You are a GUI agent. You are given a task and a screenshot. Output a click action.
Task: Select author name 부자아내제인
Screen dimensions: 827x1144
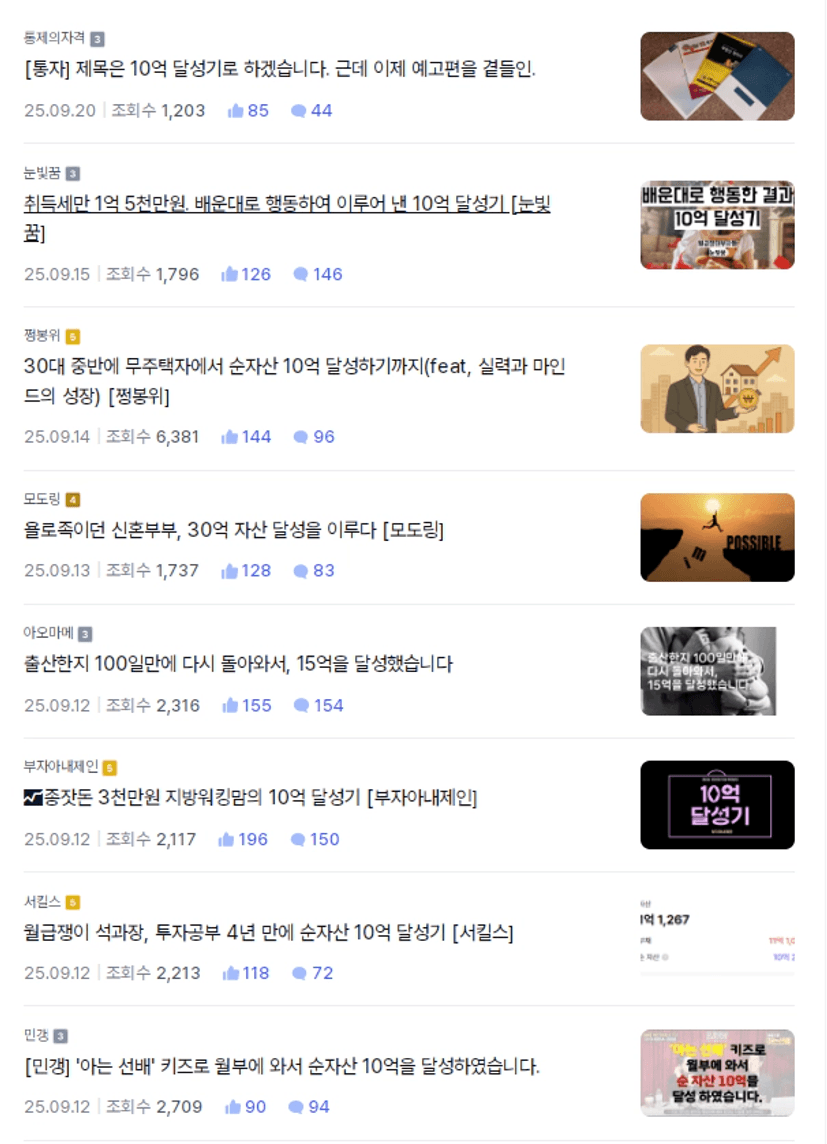point(61,767)
